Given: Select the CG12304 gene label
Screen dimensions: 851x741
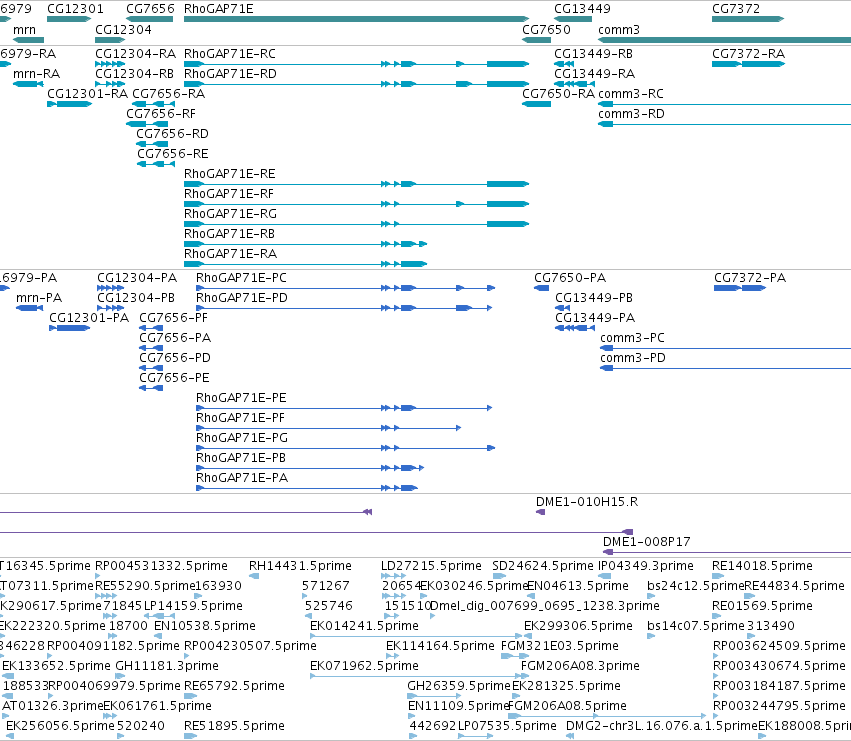Looking at the screenshot, I should (123, 29).
